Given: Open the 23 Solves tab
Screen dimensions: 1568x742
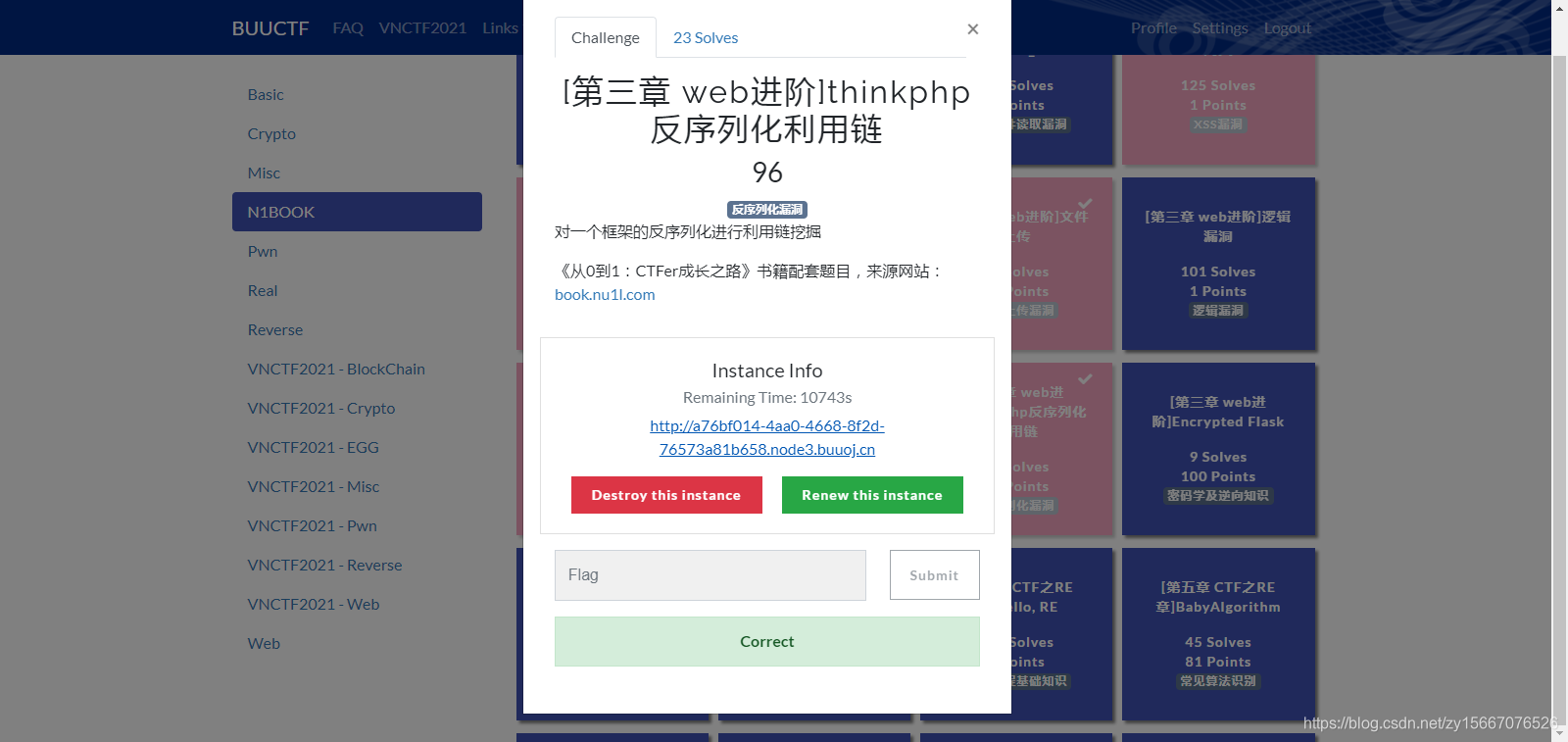Looking at the screenshot, I should pyautogui.click(x=706, y=37).
